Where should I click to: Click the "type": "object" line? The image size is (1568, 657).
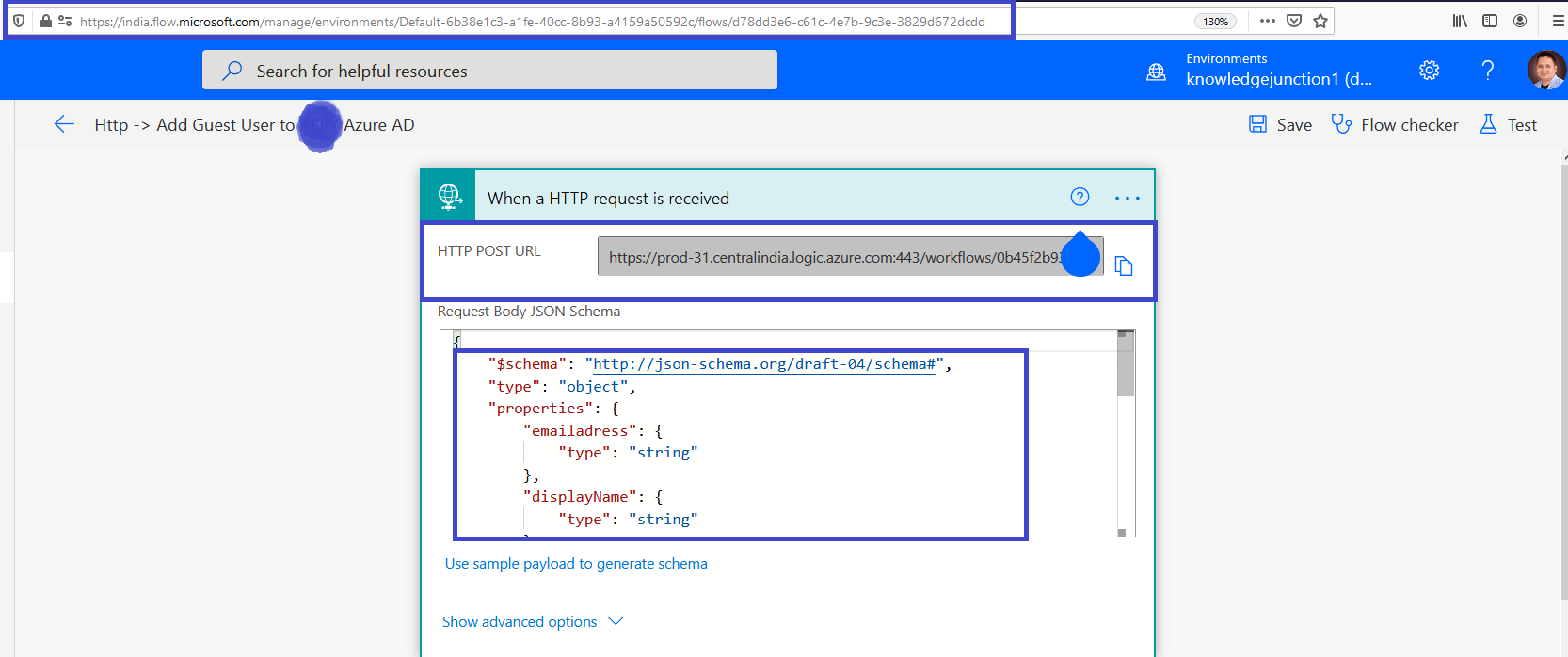click(562, 386)
